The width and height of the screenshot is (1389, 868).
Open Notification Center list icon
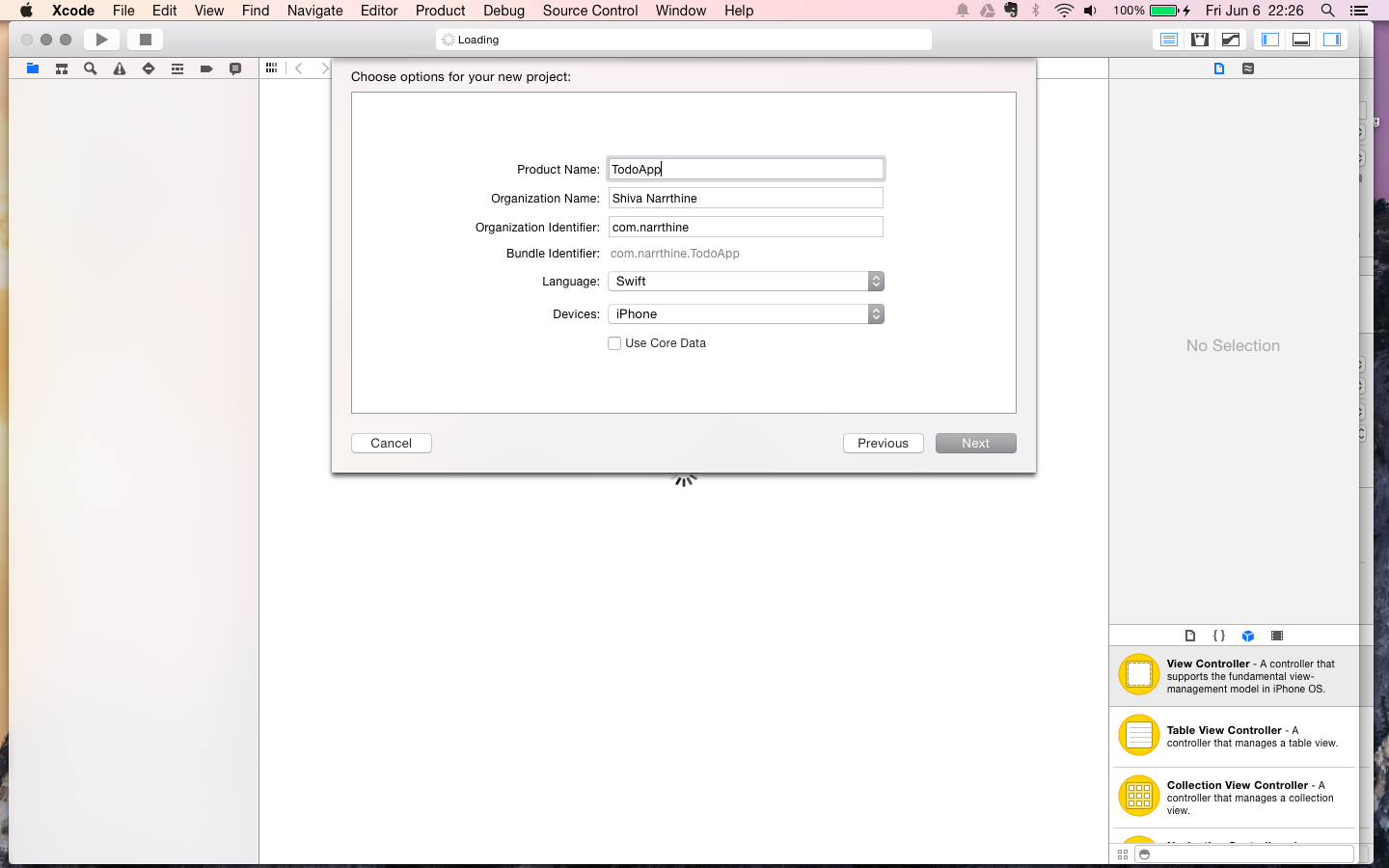1359,11
